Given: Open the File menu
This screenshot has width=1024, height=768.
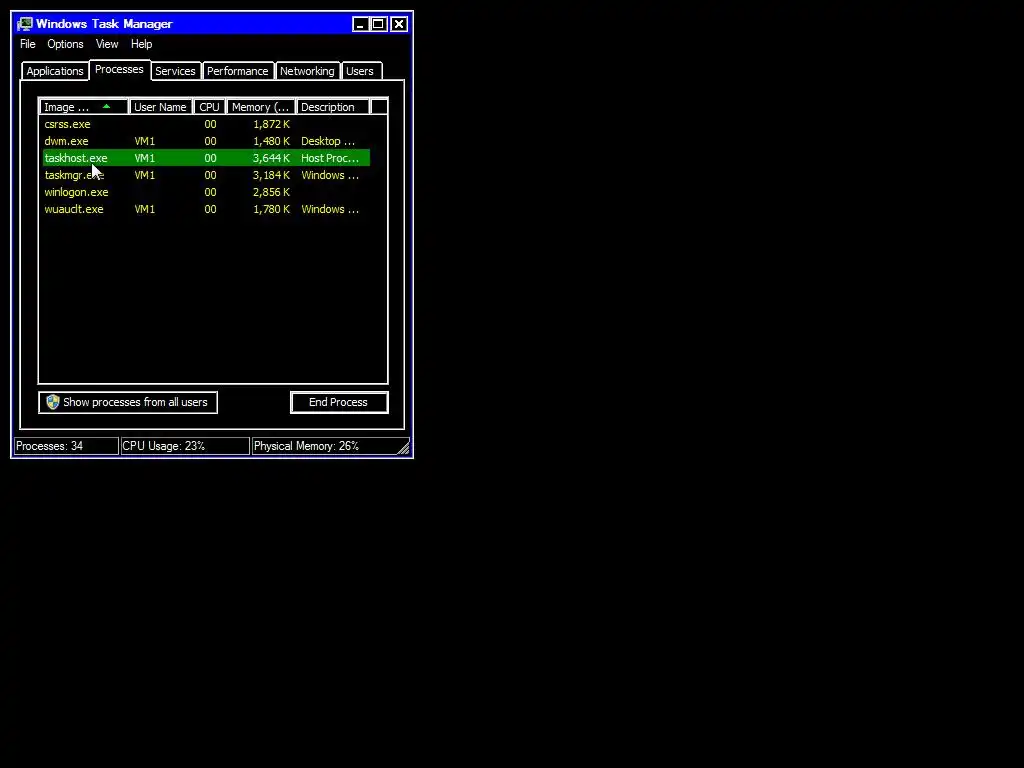Looking at the screenshot, I should point(27,44).
